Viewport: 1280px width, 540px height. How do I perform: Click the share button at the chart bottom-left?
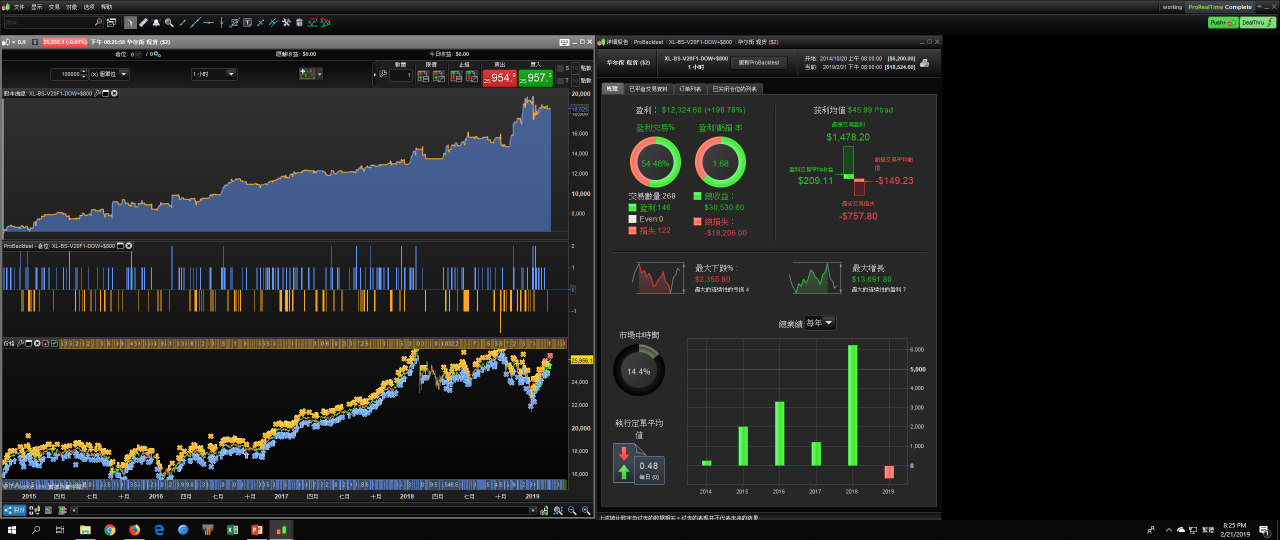point(13,510)
